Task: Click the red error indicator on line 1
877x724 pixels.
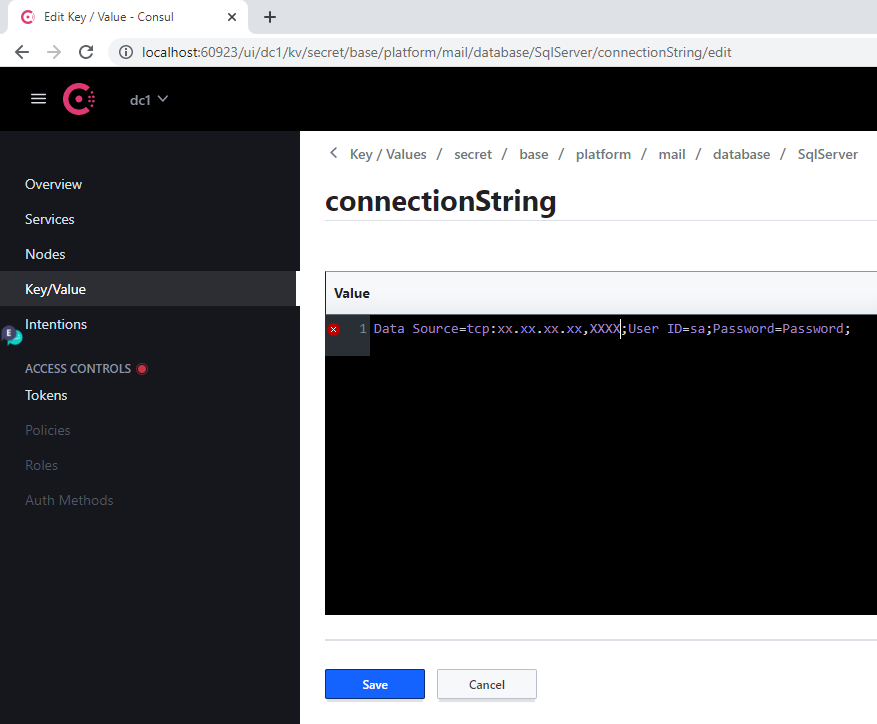Action: pyautogui.click(x=333, y=328)
